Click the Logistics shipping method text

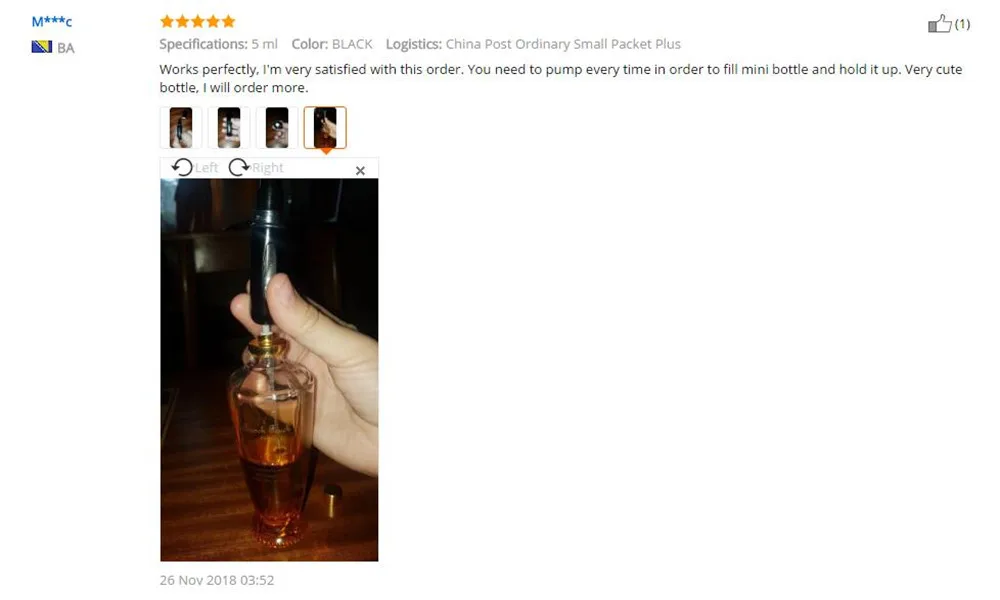[x=533, y=44]
